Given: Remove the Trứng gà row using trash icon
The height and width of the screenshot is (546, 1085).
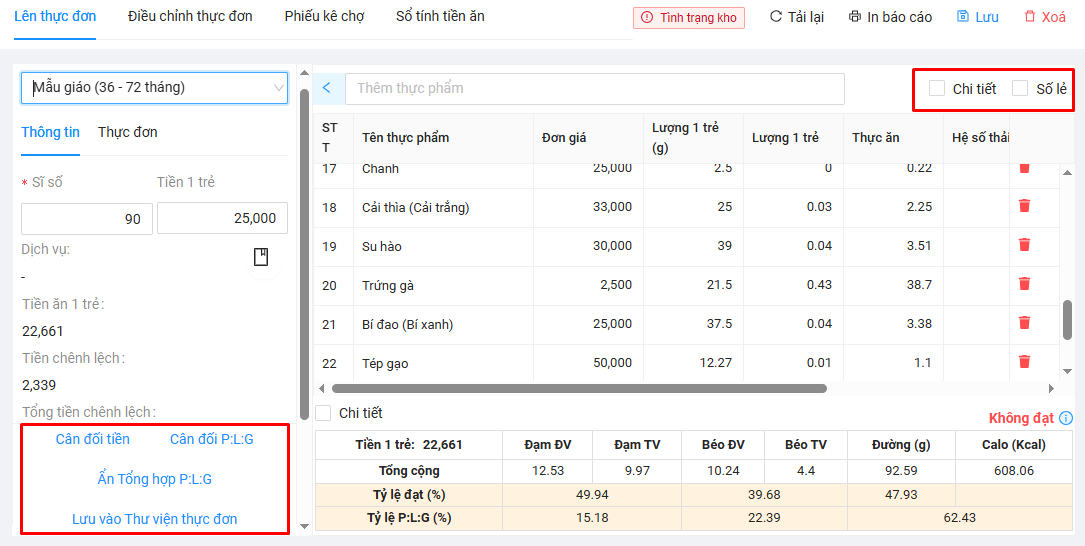Looking at the screenshot, I should point(1024,284).
